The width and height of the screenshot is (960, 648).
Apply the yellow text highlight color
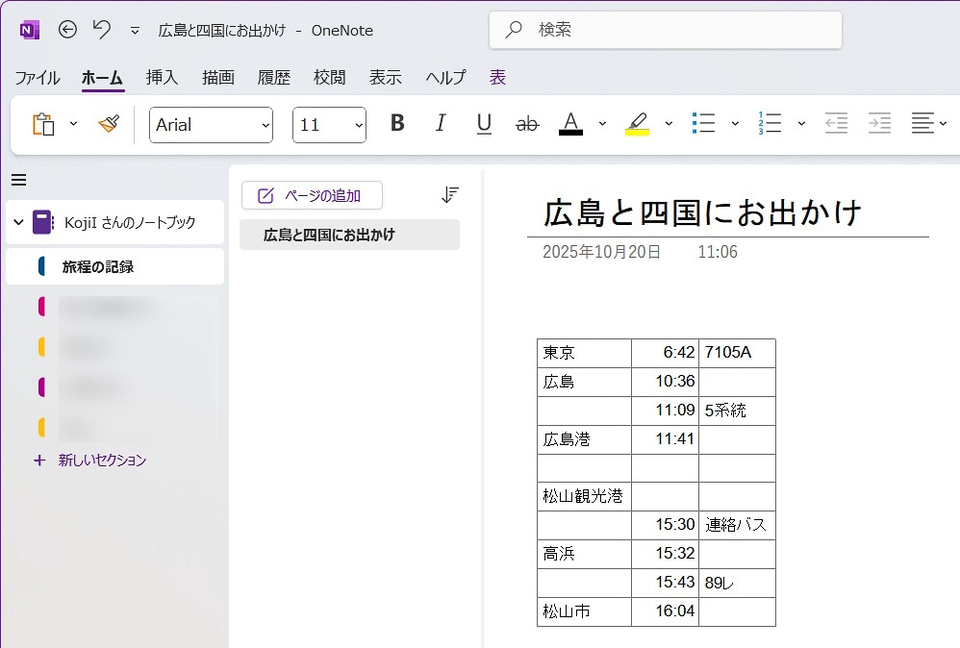pyautogui.click(x=637, y=124)
